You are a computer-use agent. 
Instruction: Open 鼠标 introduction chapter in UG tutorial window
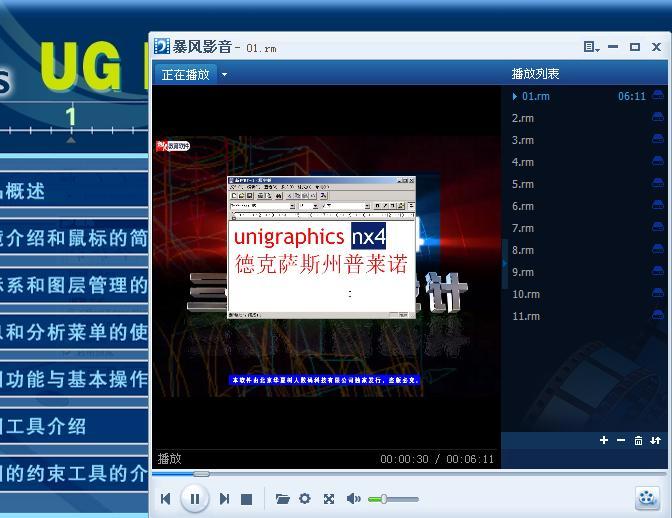pyautogui.click(x=74, y=238)
